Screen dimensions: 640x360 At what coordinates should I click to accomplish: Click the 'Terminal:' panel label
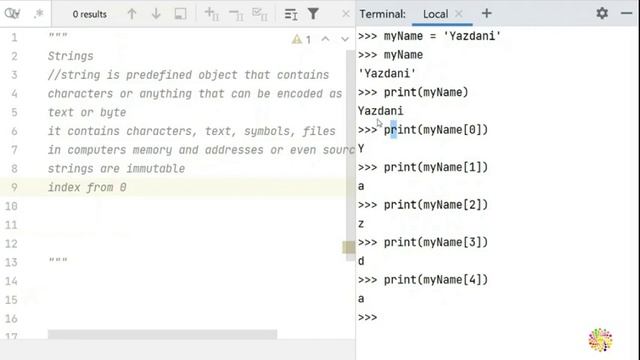(x=382, y=14)
